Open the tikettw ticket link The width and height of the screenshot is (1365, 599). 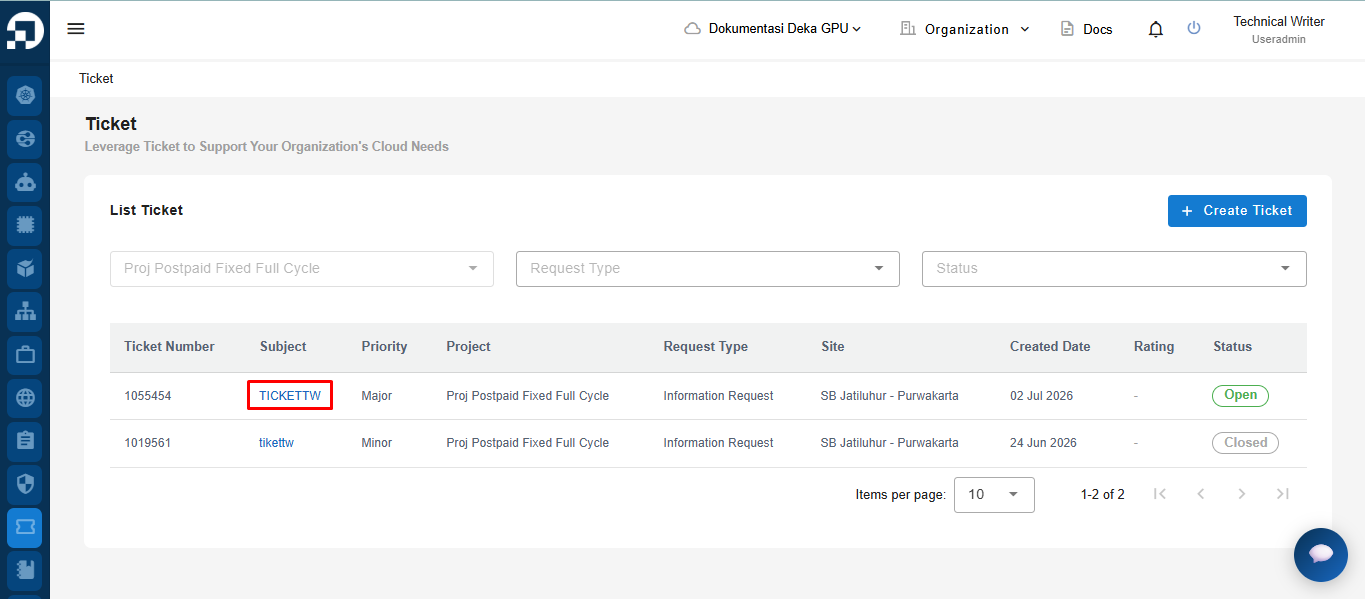(x=276, y=443)
